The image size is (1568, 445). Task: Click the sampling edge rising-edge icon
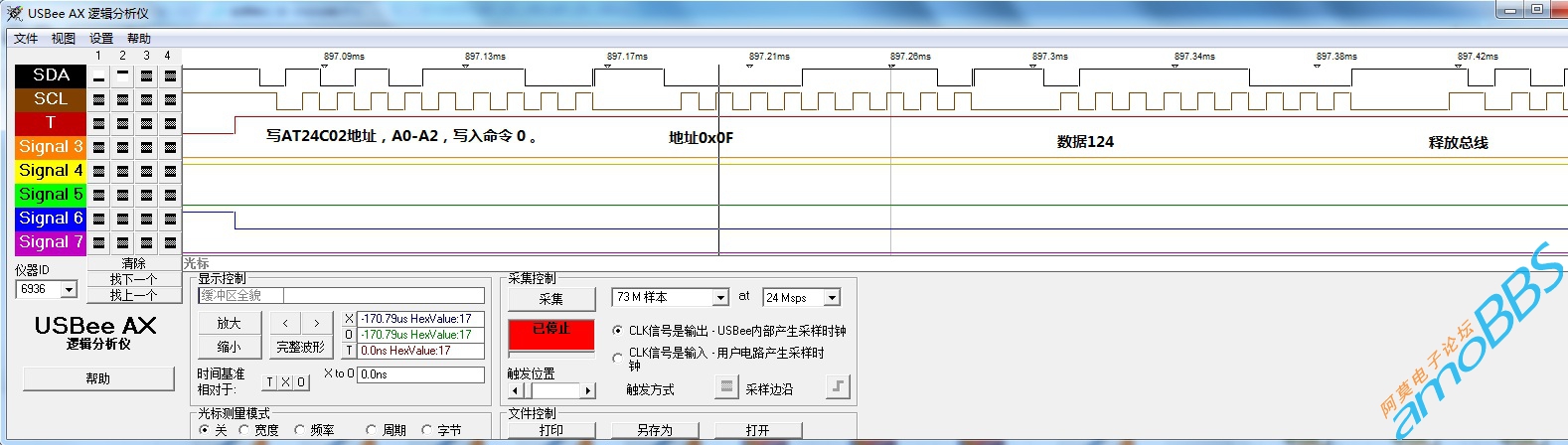click(x=839, y=386)
